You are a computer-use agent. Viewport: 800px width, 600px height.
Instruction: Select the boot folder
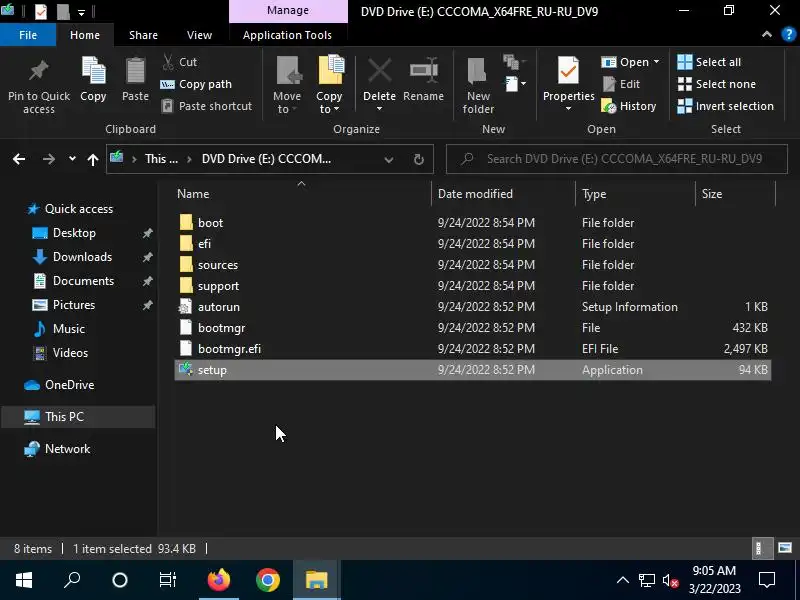(472, 223)
